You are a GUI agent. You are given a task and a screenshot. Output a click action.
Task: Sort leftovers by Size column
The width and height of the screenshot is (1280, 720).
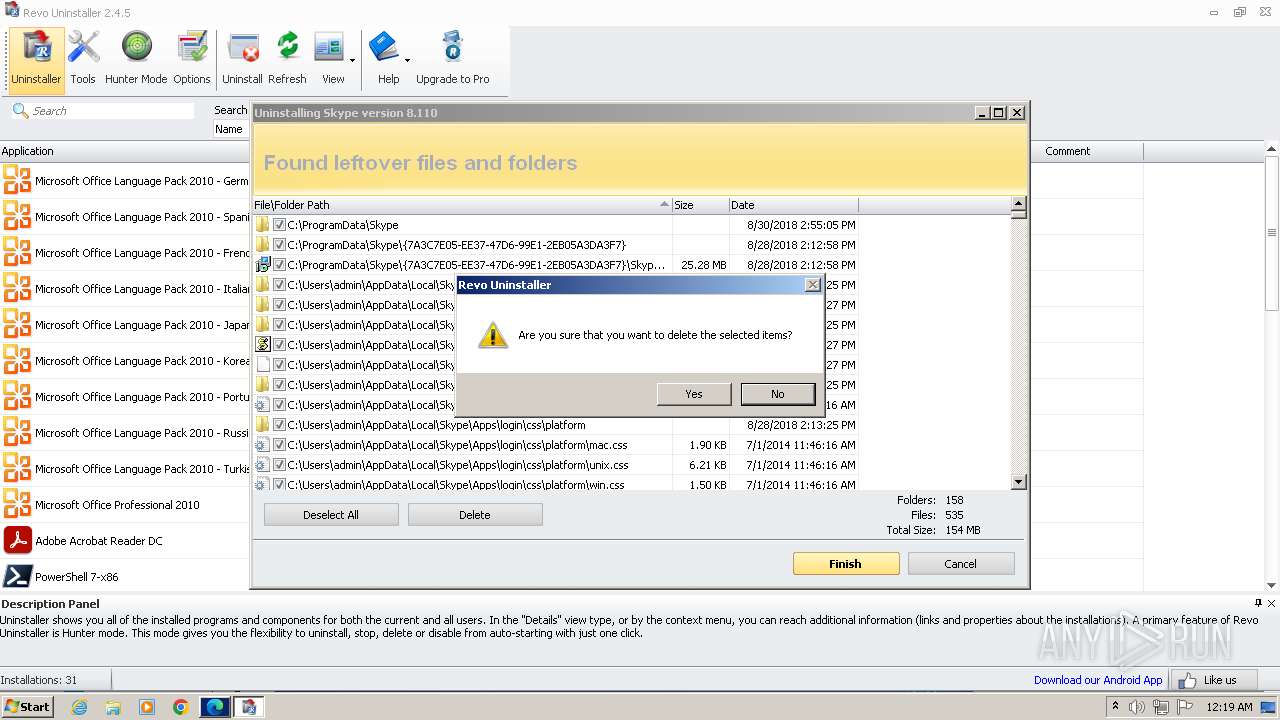700,205
